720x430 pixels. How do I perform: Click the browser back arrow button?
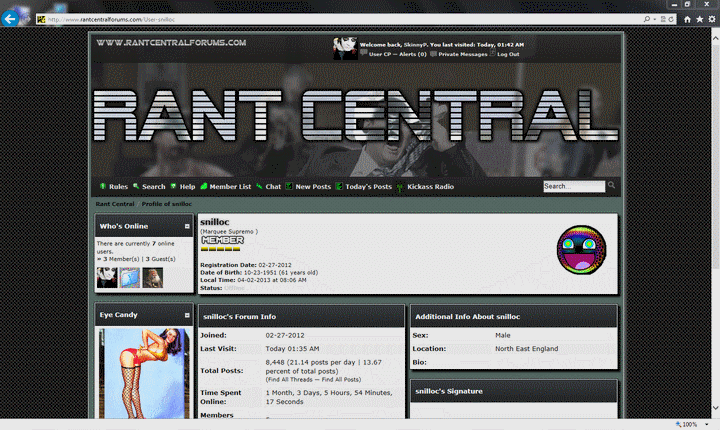coord(10,19)
